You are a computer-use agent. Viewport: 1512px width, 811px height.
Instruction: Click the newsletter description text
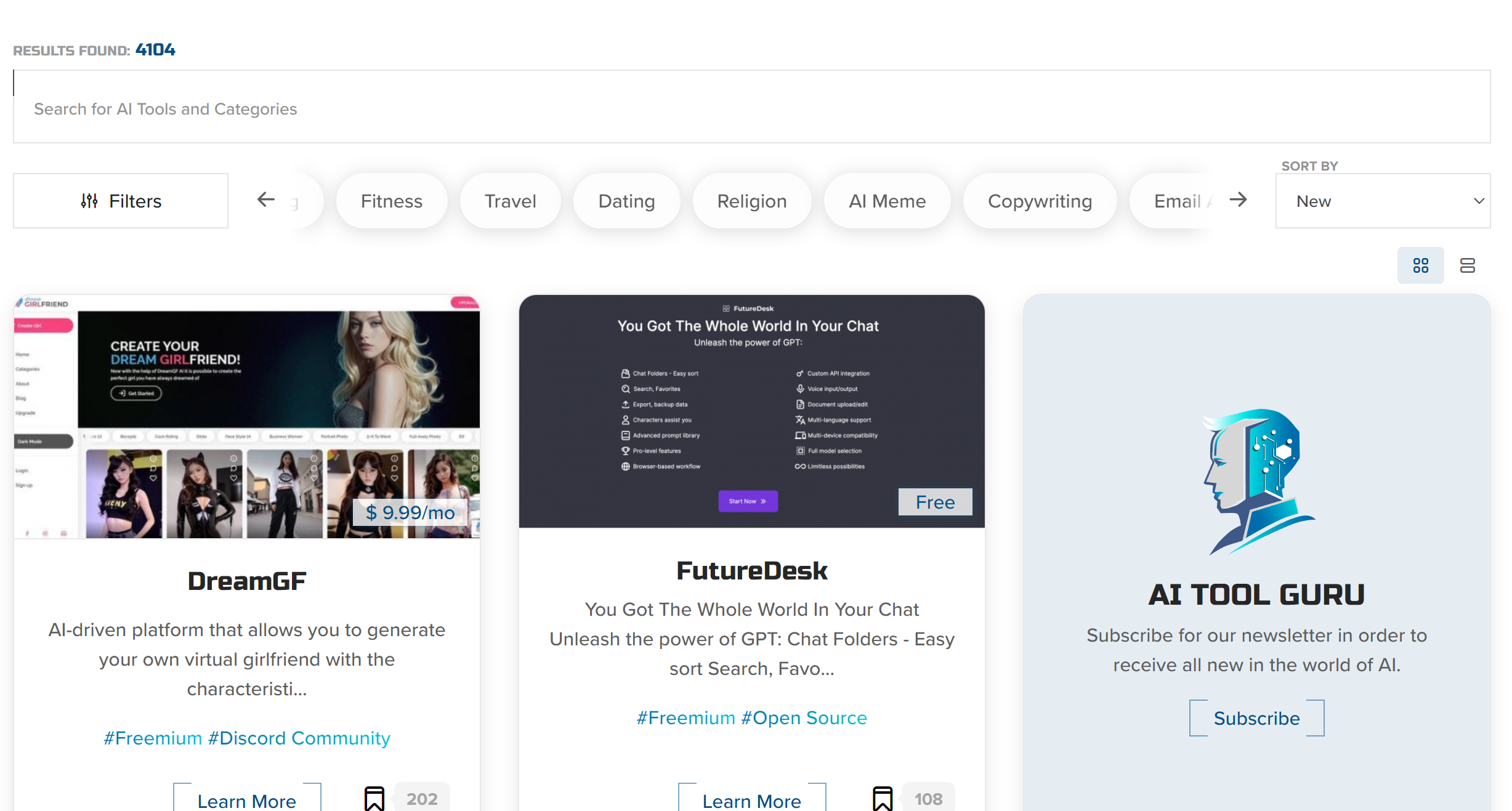pos(1257,650)
